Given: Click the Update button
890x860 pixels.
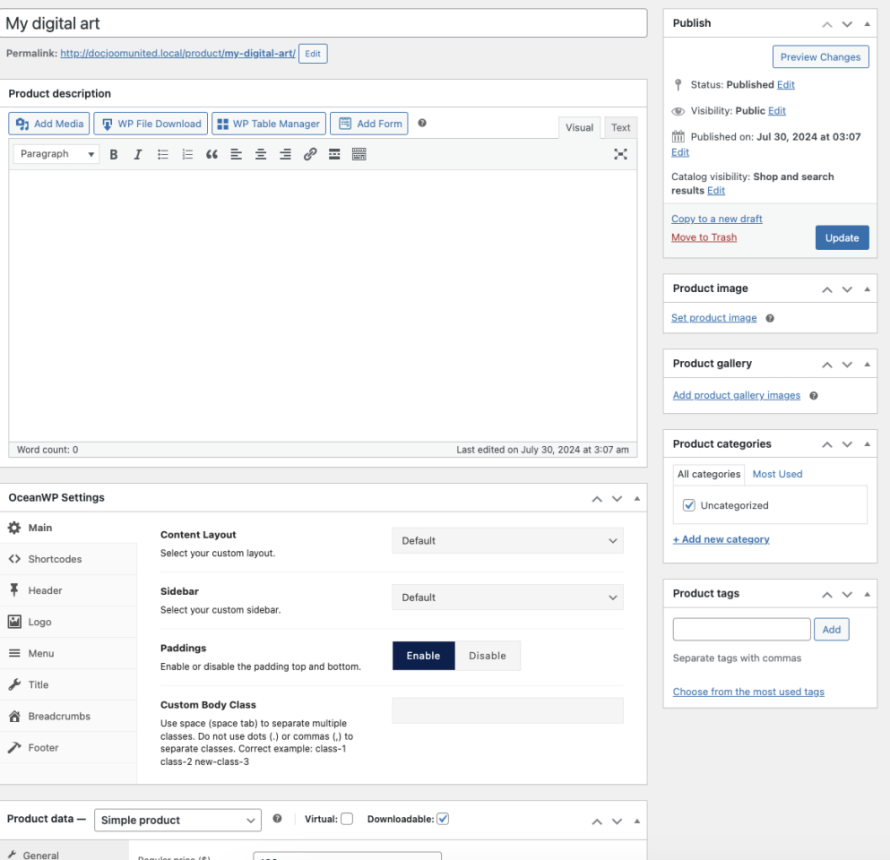Looking at the screenshot, I should [x=841, y=238].
